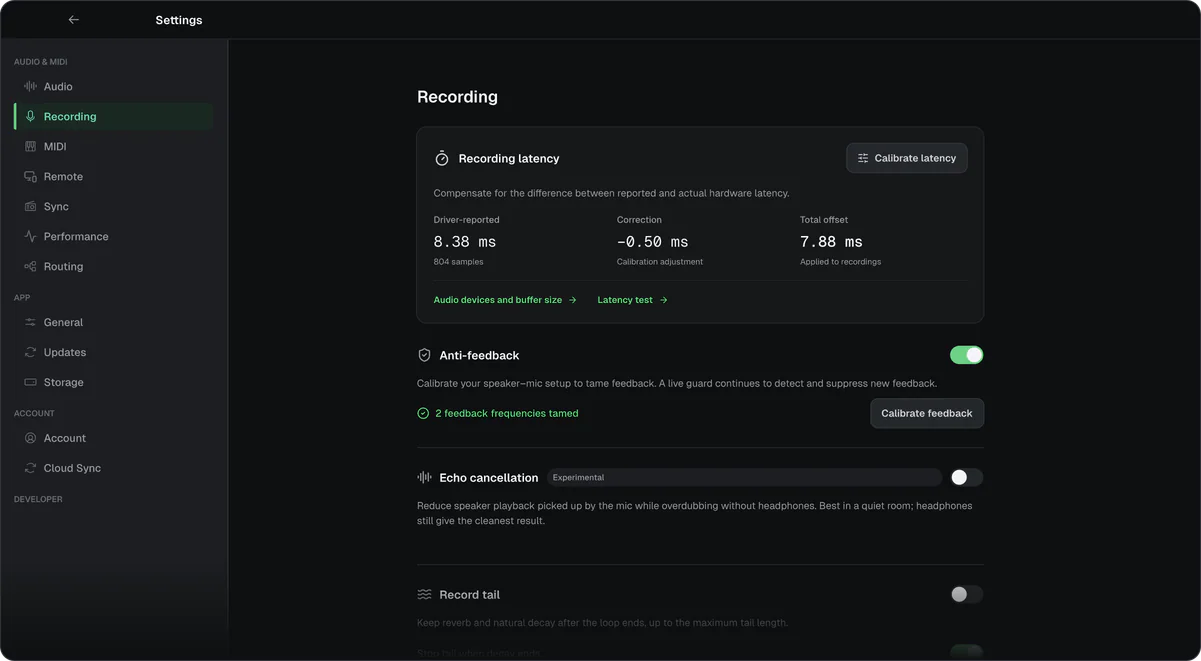This screenshot has height=661, width=1201.
Task: Click the Settings title in header
Action: tap(179, 20)
